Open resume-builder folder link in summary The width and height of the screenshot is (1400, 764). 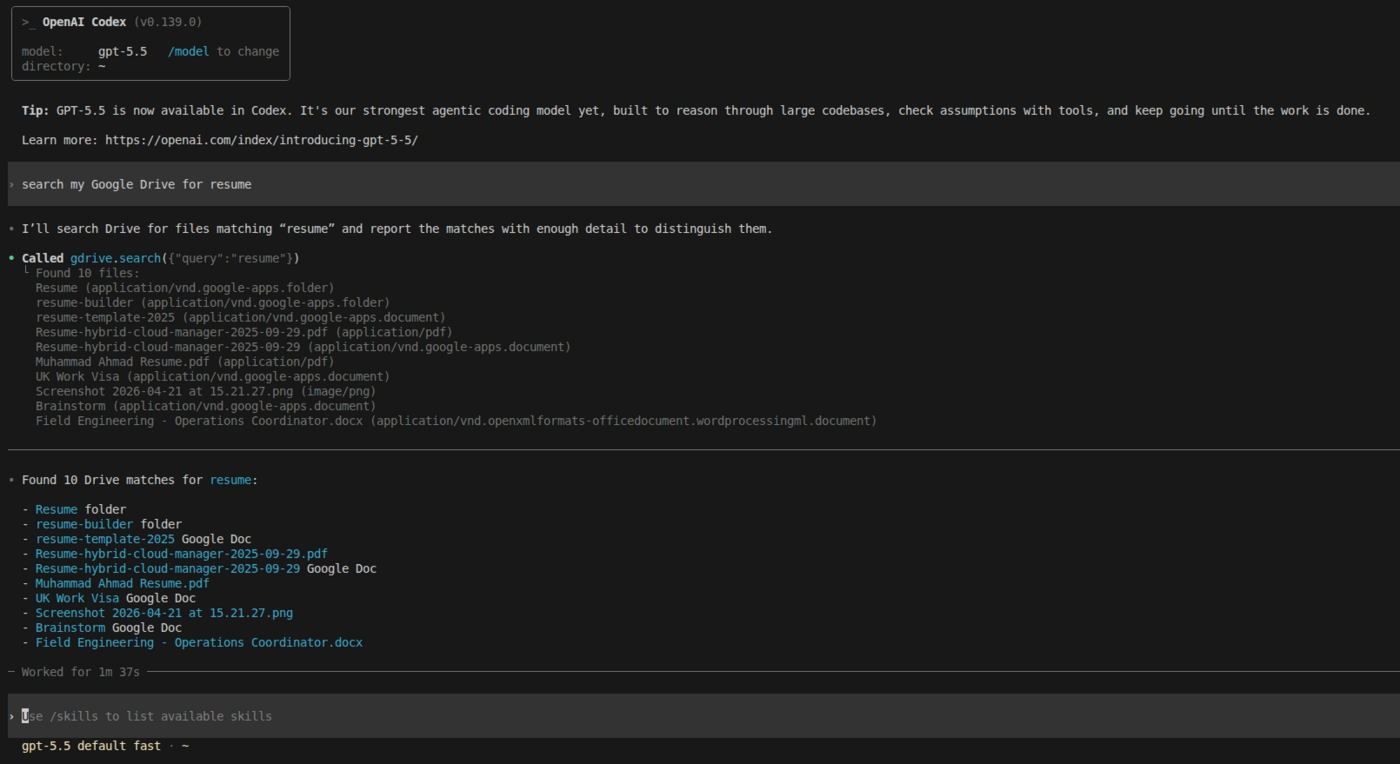(84, 524)
